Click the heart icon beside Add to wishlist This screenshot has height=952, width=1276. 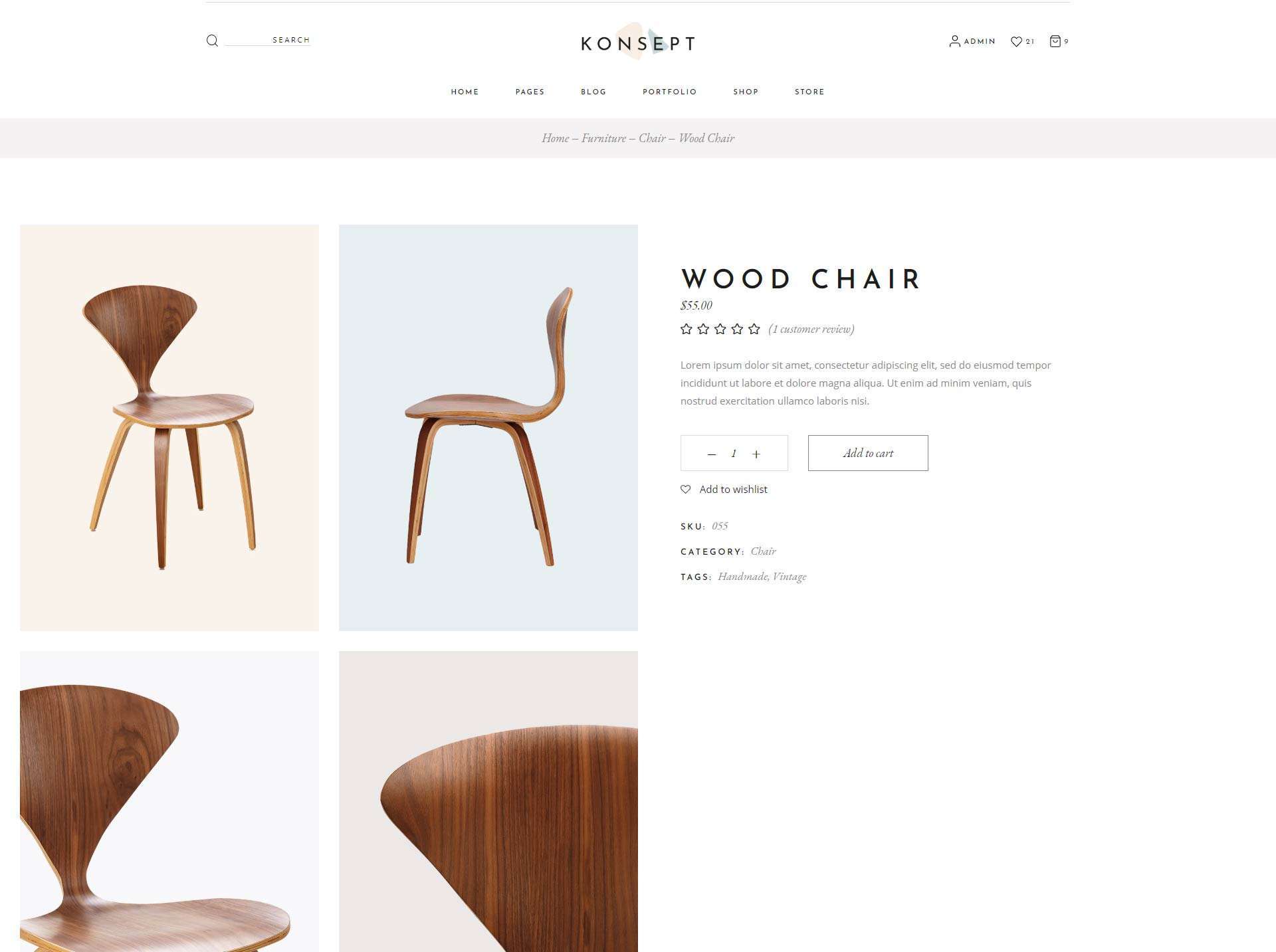pos(686,489)
